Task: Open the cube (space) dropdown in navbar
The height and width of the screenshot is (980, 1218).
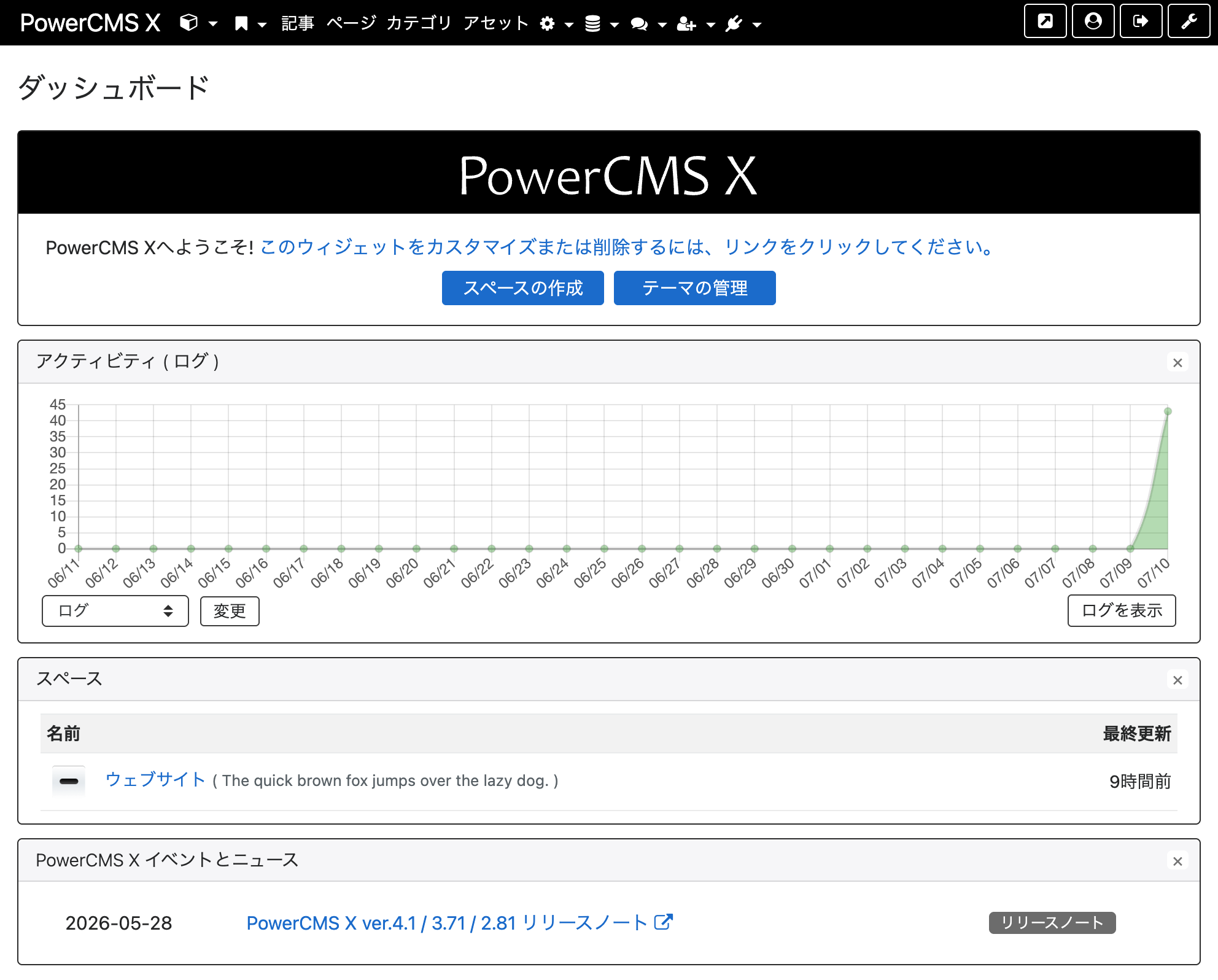Action: click(x=198, y=23)
